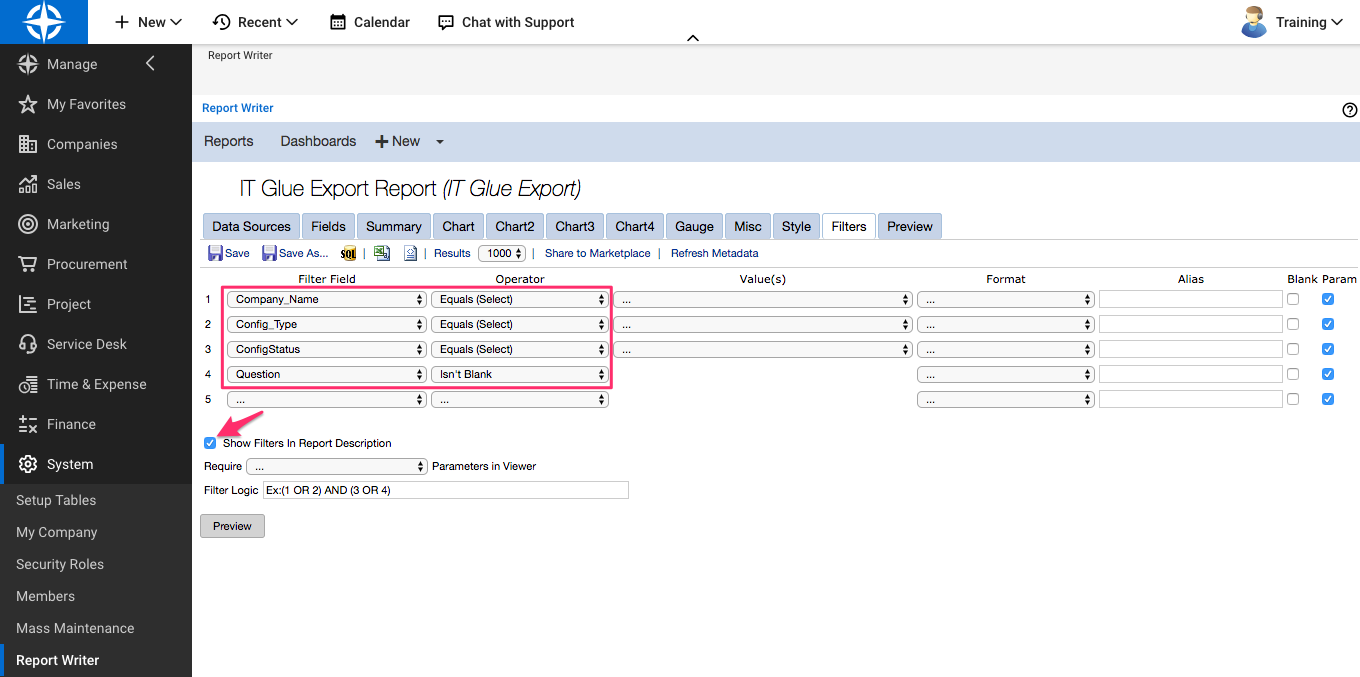This screenshot has width=1360, height=677.
Task: Switch to the Data Sources tab
Action: coord(251,226)
